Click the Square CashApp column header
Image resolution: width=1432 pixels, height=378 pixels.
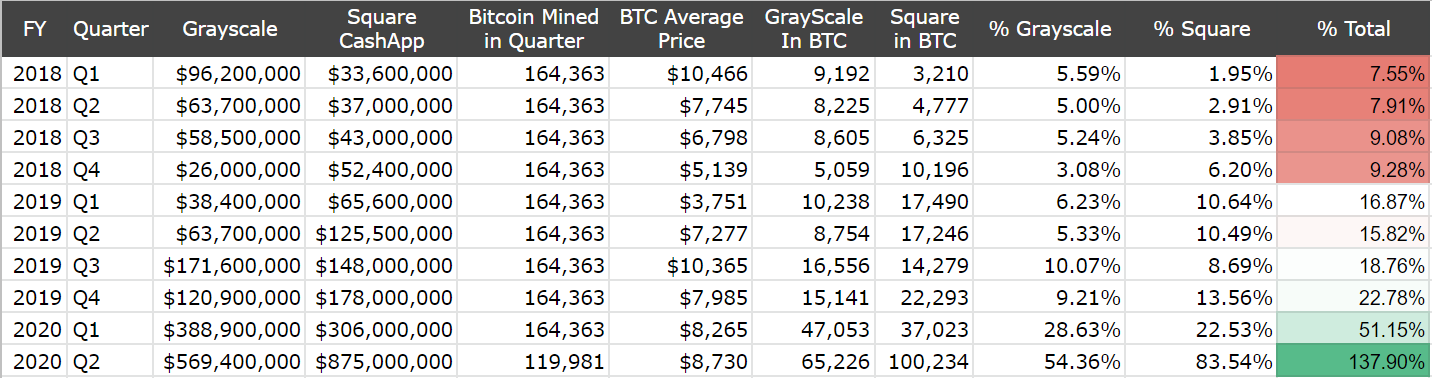tap(380, 29)
